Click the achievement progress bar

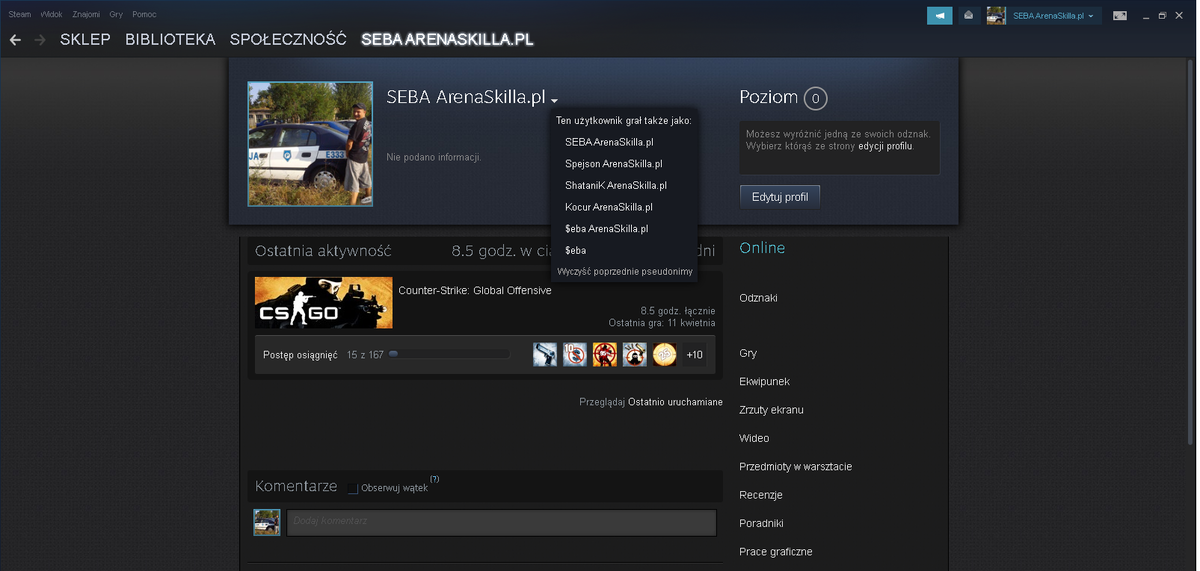pos(448,354)
